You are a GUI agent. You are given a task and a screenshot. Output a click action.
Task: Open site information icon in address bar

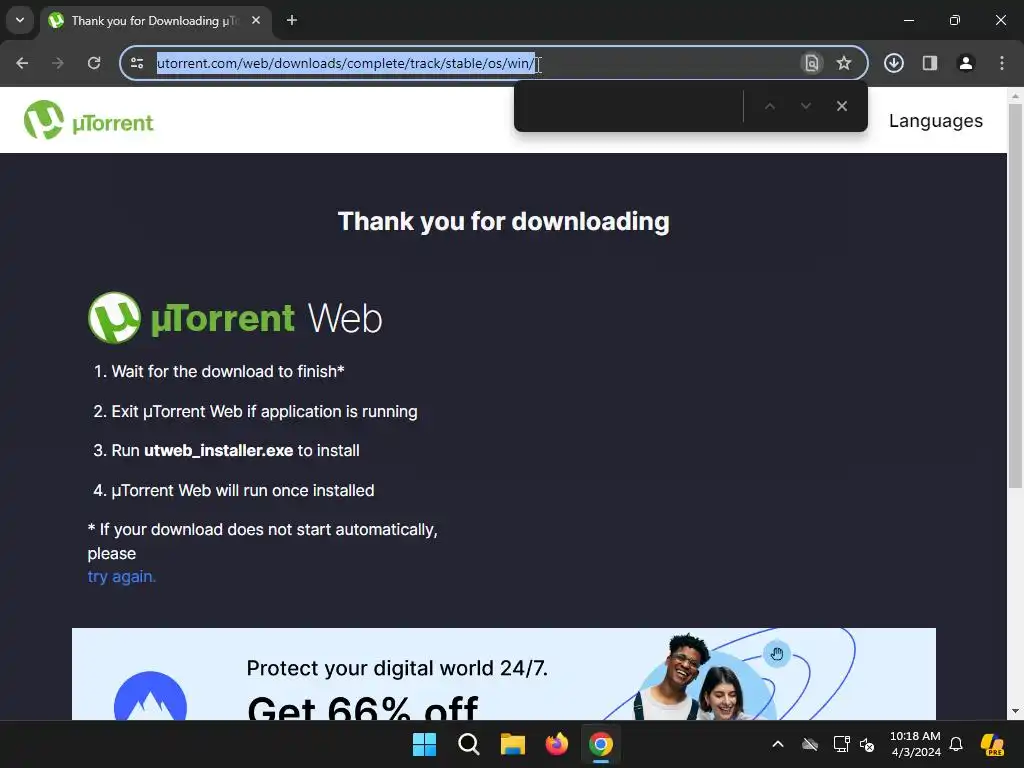click(137, 63)
